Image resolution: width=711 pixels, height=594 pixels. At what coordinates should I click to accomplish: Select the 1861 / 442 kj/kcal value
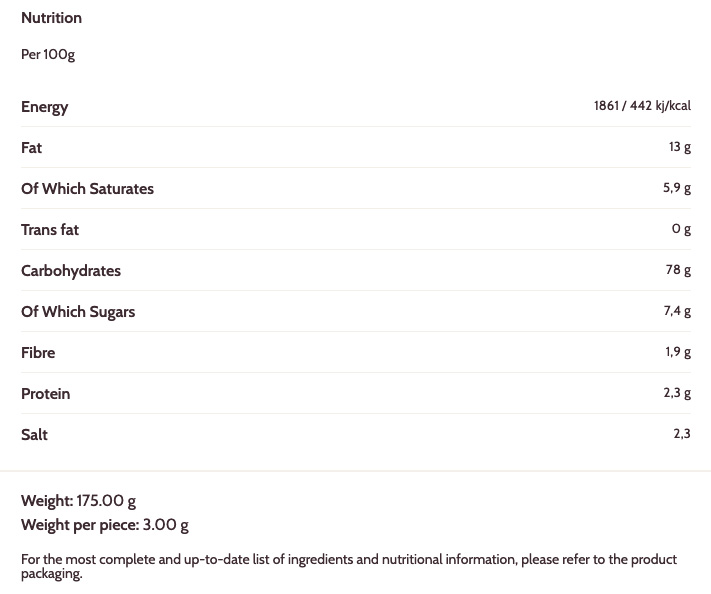coord(642,106)
